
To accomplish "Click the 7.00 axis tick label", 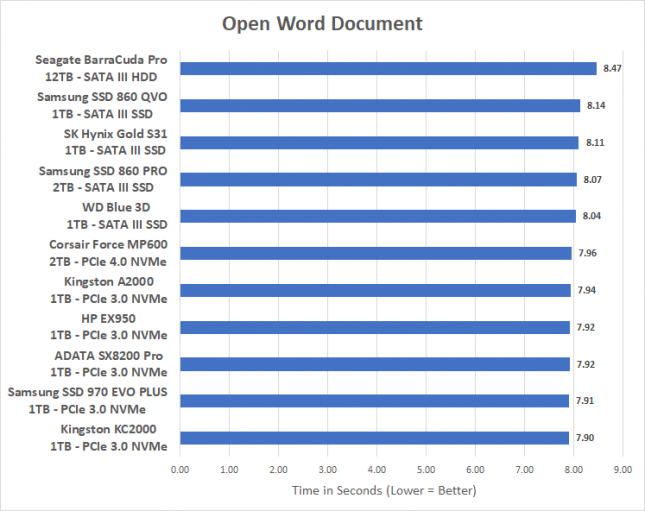I will tap(524, 469).
